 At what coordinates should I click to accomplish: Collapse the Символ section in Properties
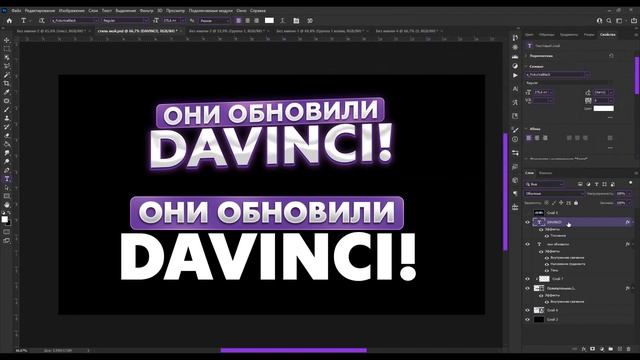point(526,66)
